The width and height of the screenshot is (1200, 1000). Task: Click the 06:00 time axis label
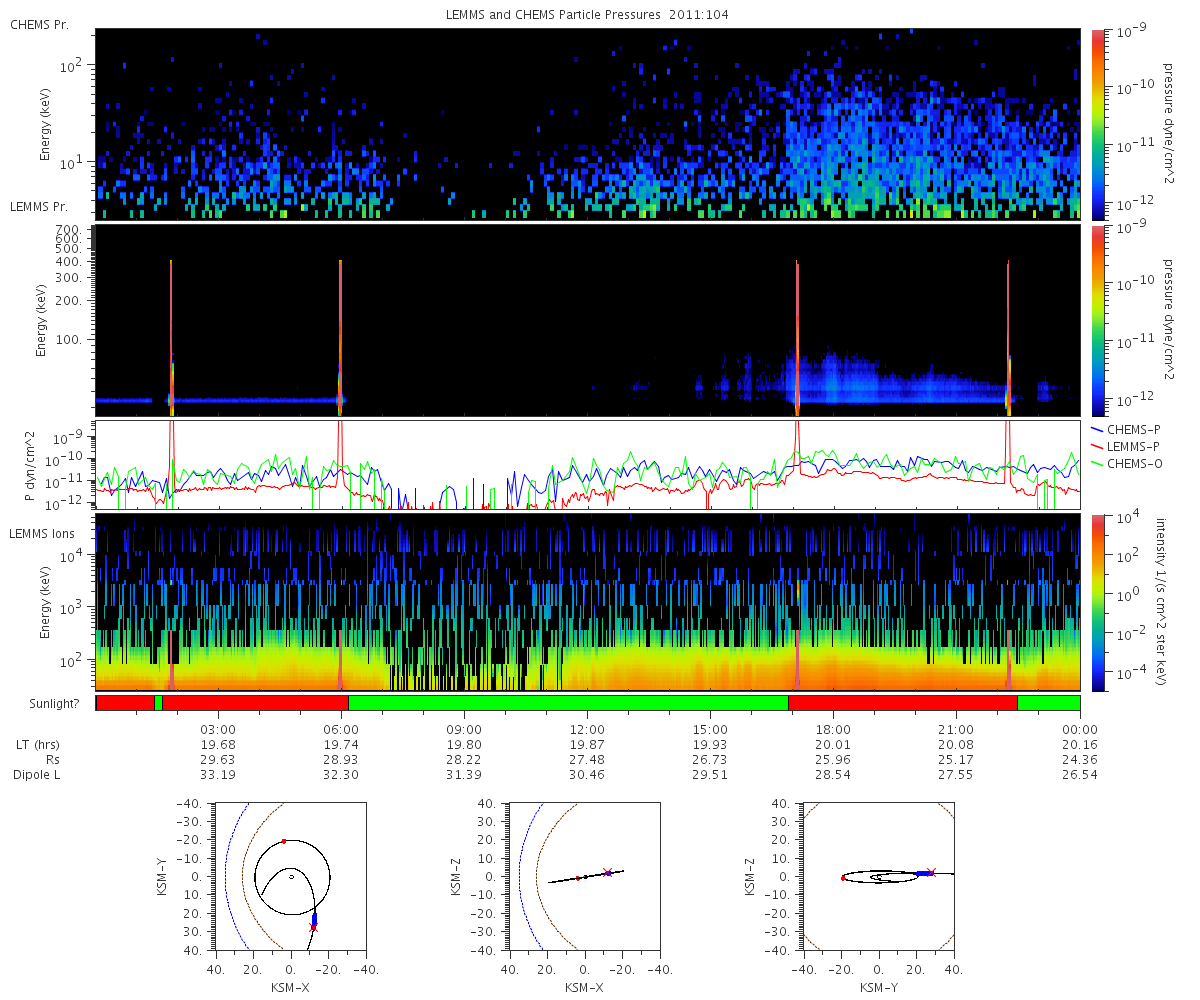(341, 729)
